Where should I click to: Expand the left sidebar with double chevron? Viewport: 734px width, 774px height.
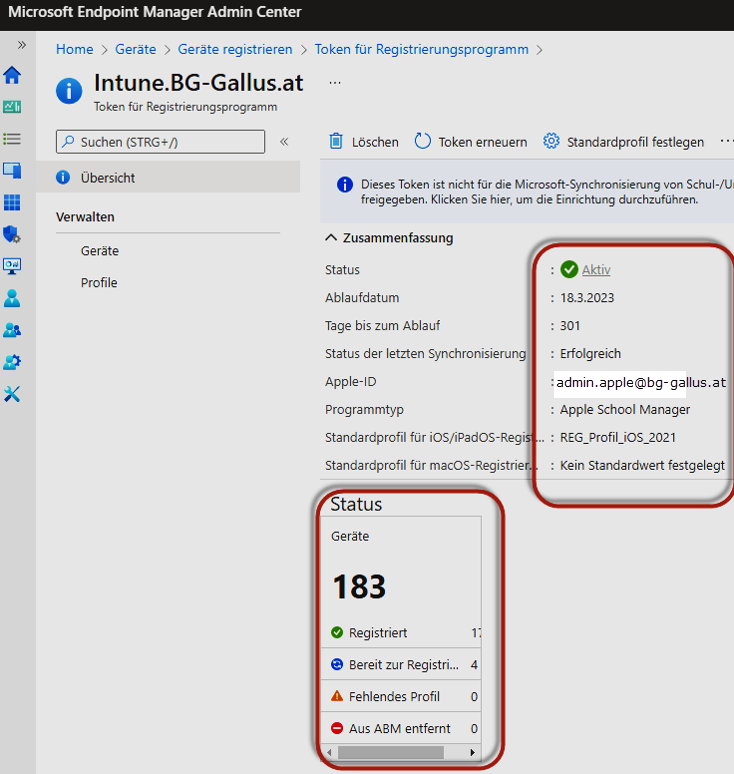coord(22,46)
